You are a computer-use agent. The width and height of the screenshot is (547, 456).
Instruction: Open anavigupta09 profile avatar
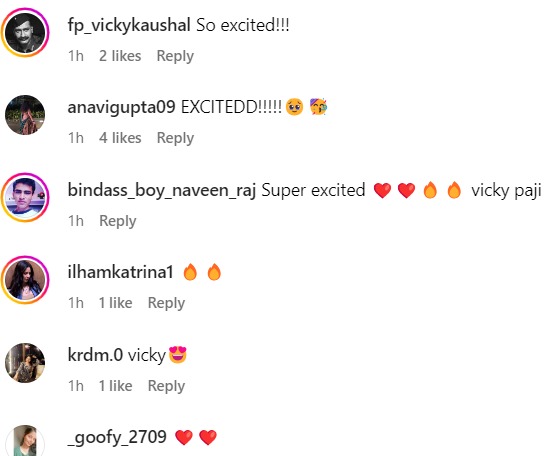click(25, 115)
